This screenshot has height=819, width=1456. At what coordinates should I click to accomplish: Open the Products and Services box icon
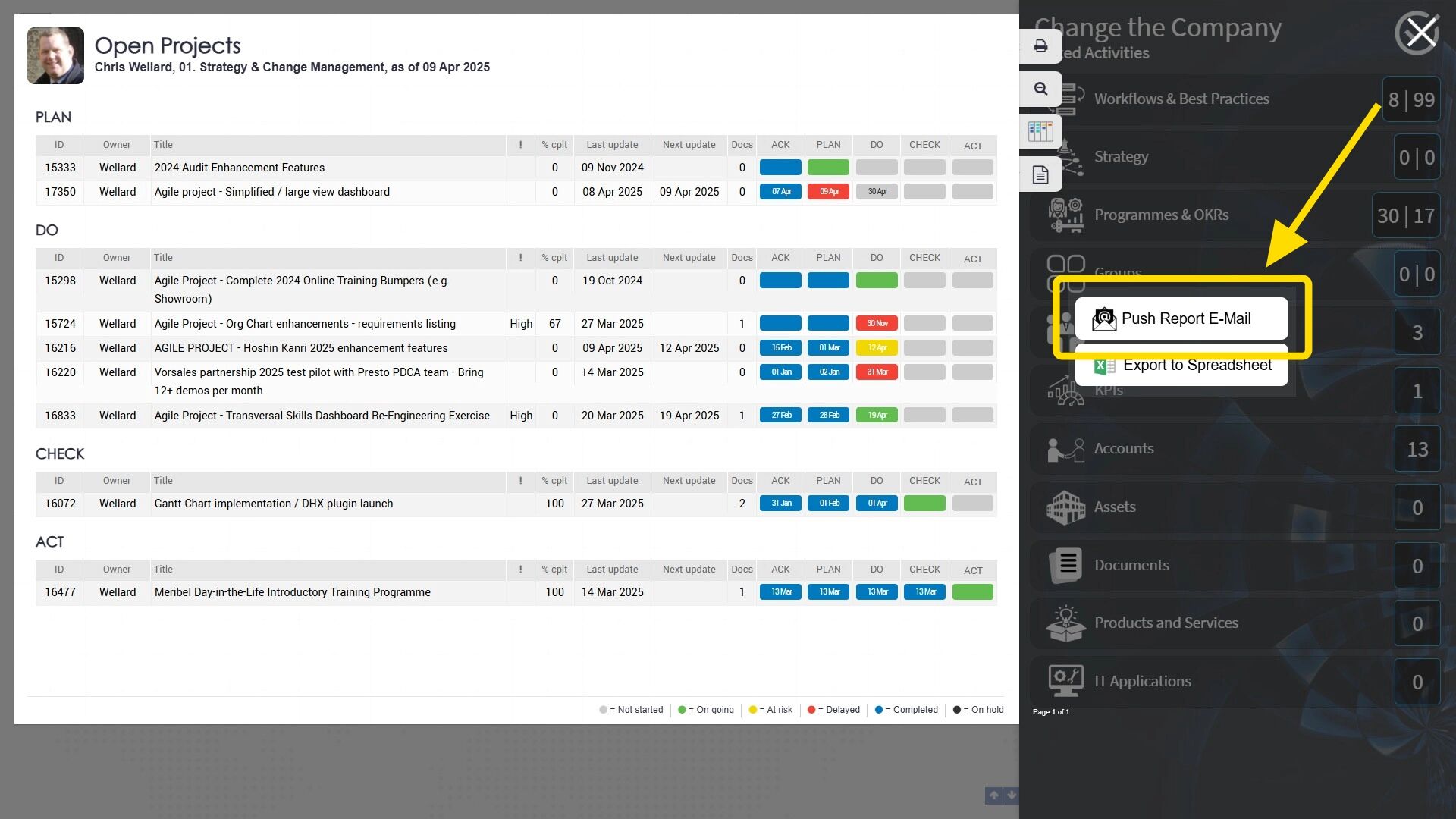tap(1065, 623)
